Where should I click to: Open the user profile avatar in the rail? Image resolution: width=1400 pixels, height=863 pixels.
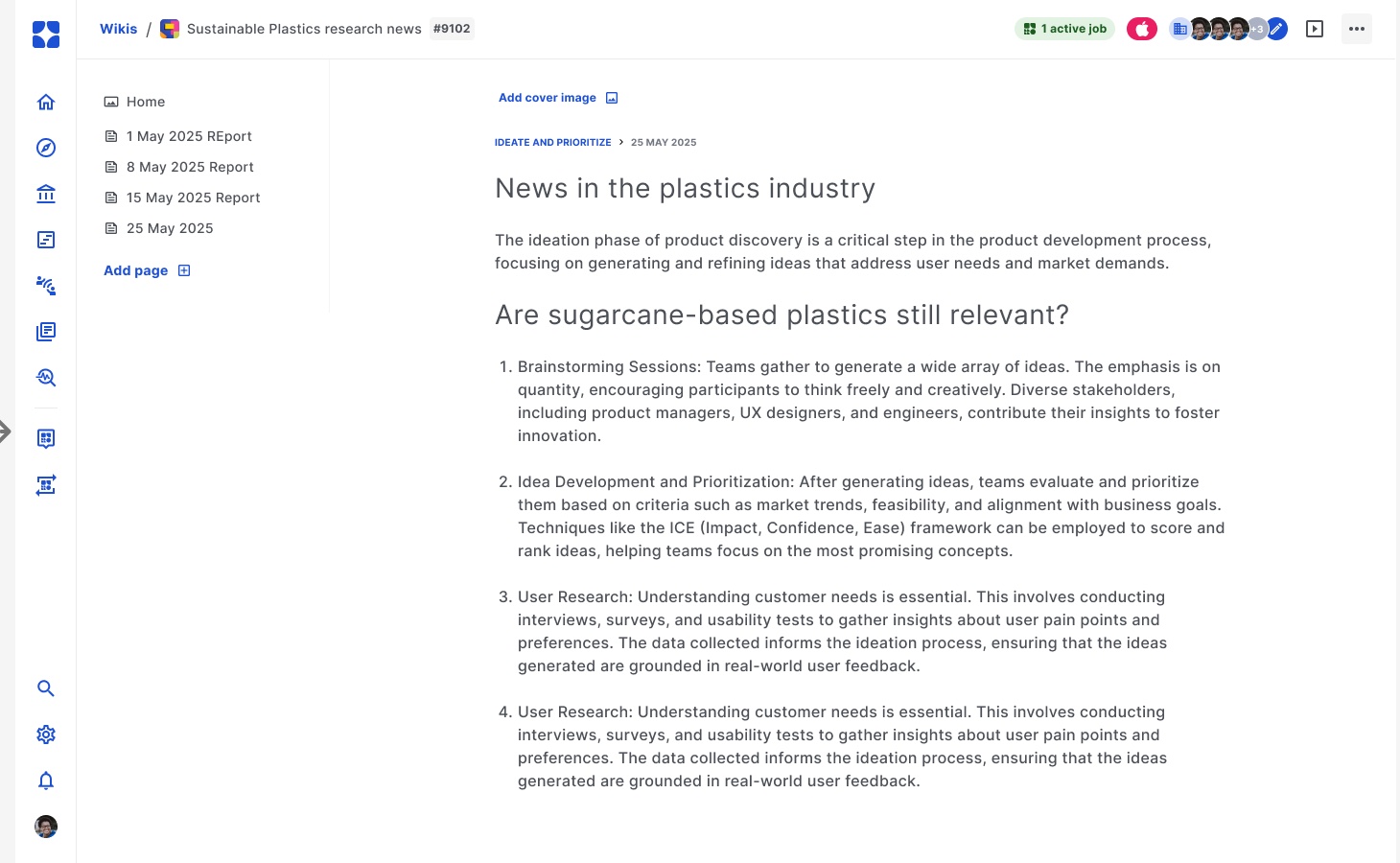click(46, 827)
